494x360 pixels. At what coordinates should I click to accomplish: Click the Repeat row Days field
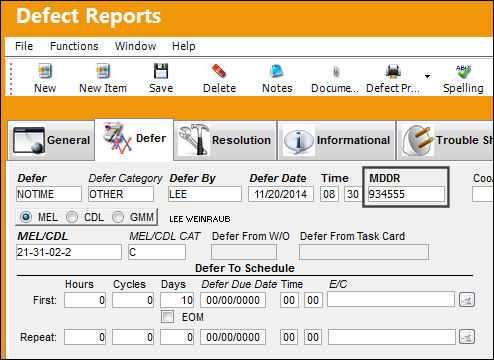coord(177,337)
